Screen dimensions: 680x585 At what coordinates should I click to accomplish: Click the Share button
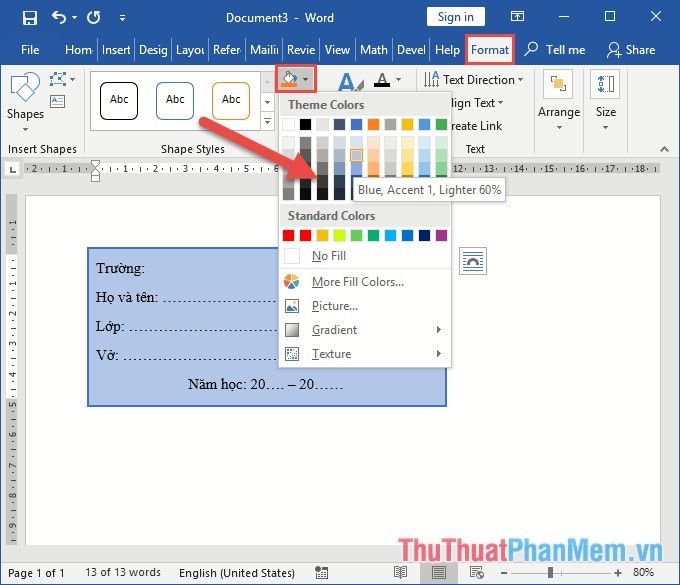[631, 50]
